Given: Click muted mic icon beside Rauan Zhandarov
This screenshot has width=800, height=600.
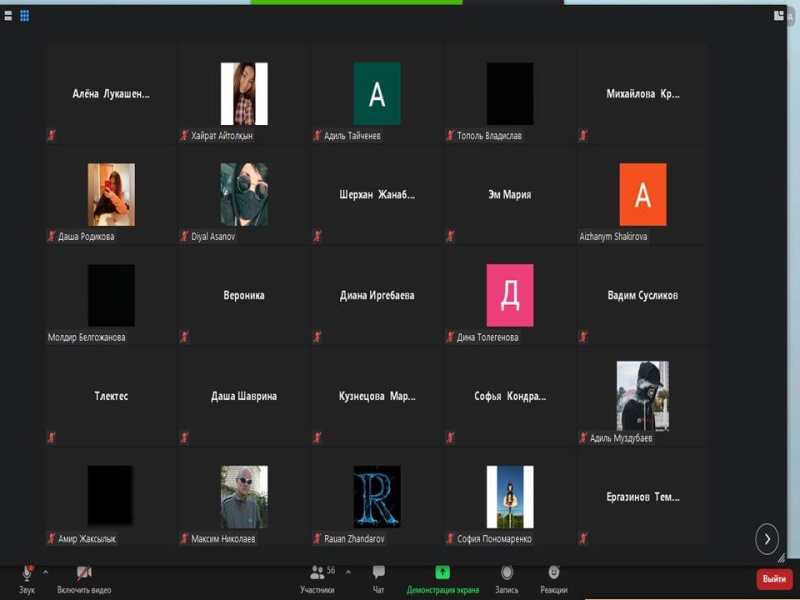Looking at the screenshot, I should (x=317, y=539).
